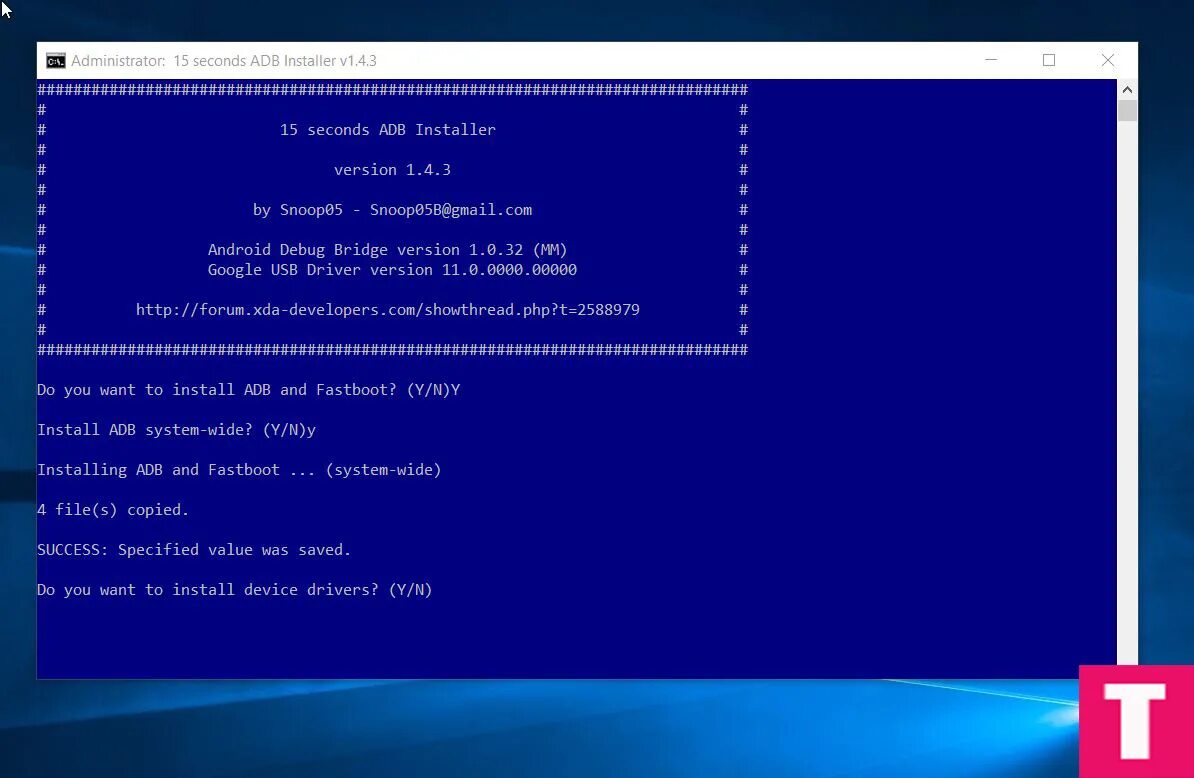
Task: Click "Google USB Driver version 11.0.0000.00000" line
Action: [x=392, y=270]
